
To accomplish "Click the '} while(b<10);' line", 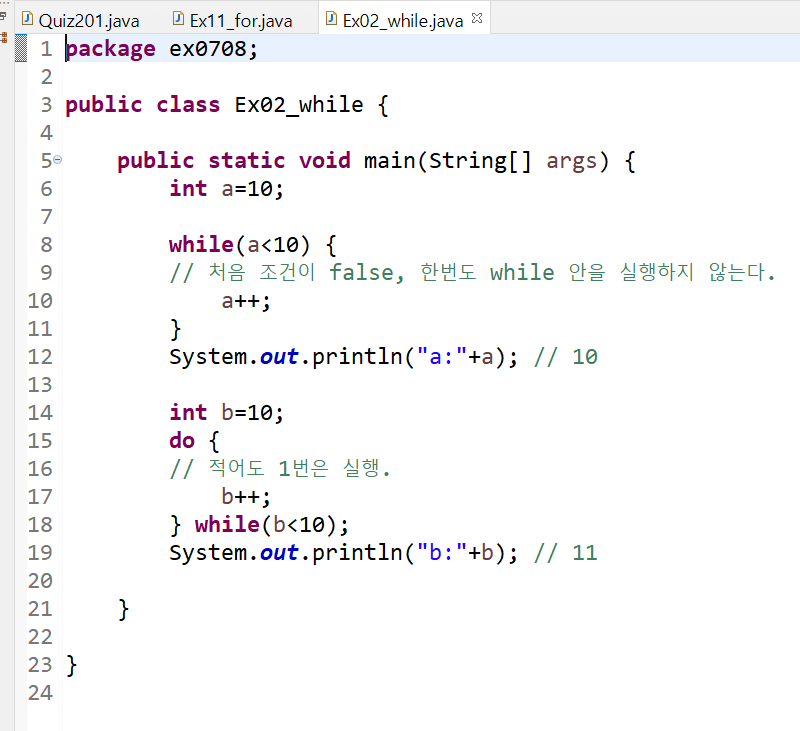I will click(x=259, y=525).
